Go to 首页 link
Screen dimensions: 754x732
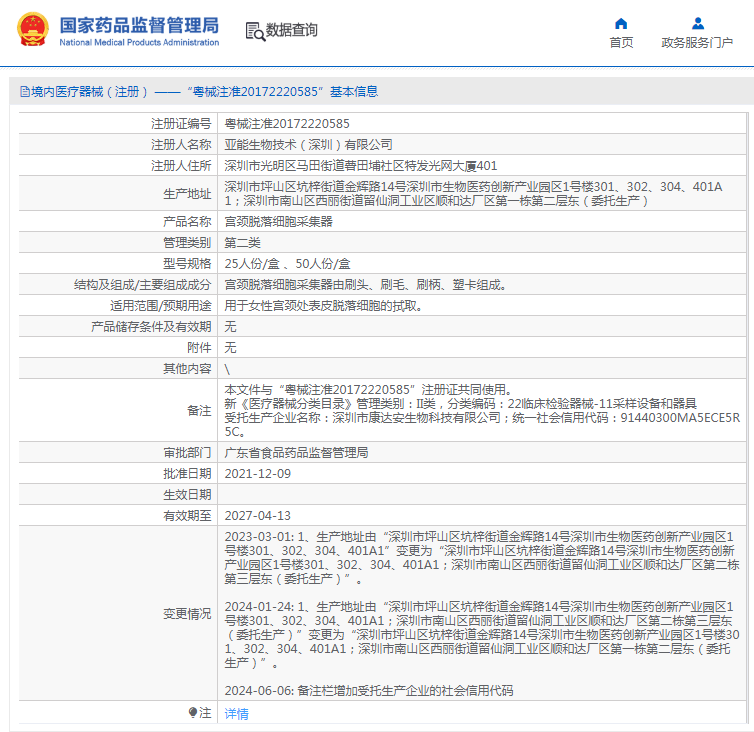click(621, 43)
